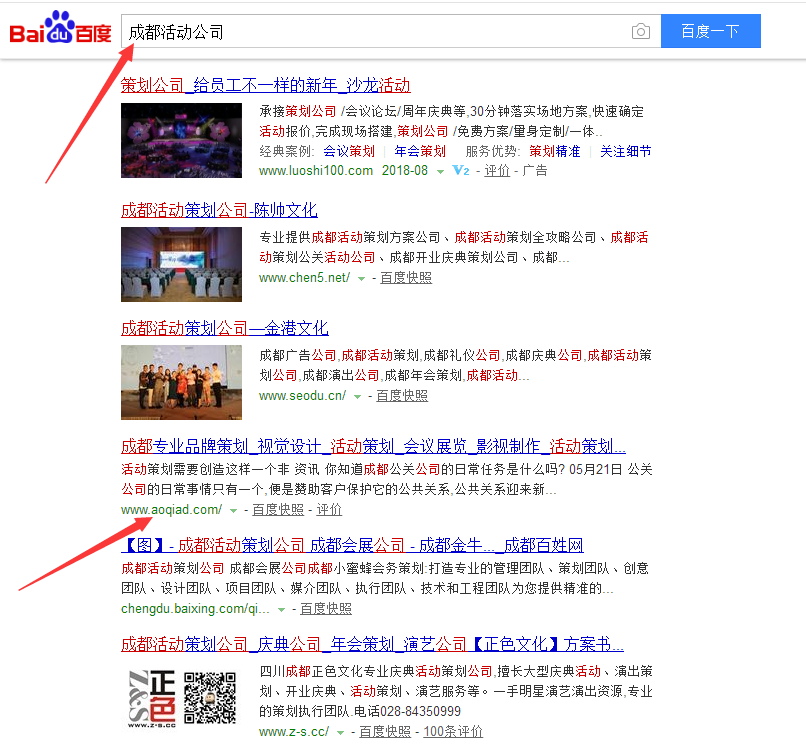Screen dimensions: 806x744
Task: Expand dropdown arrow beside www.seodu.cn
Action: click(x=357, y=397)
